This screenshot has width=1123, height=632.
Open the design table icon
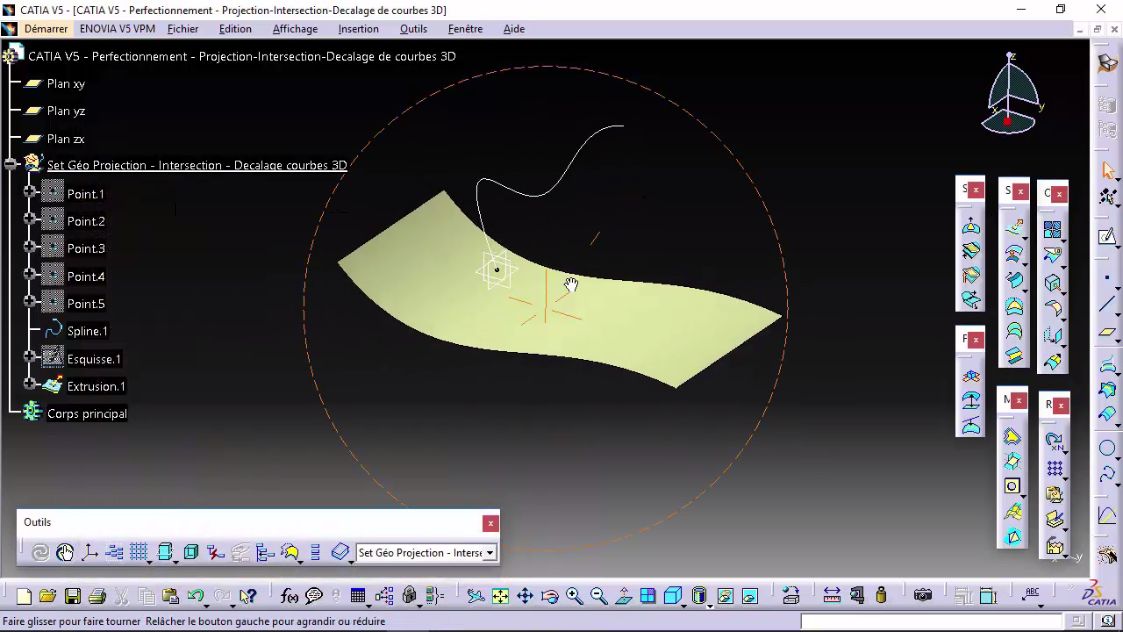358,596
